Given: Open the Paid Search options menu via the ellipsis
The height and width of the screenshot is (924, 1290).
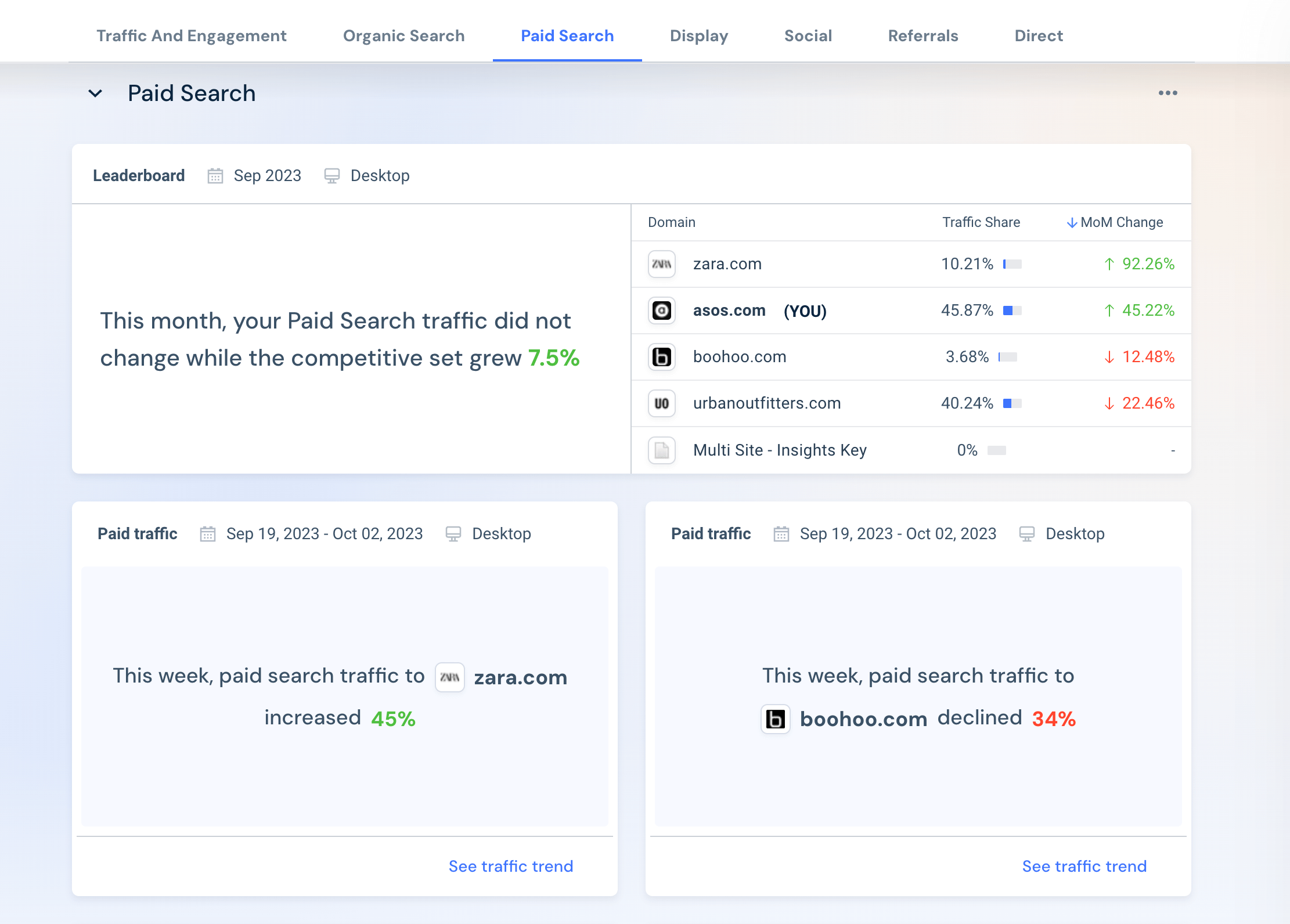Looking at the screenshot, I should click(x=1168, y=92).
